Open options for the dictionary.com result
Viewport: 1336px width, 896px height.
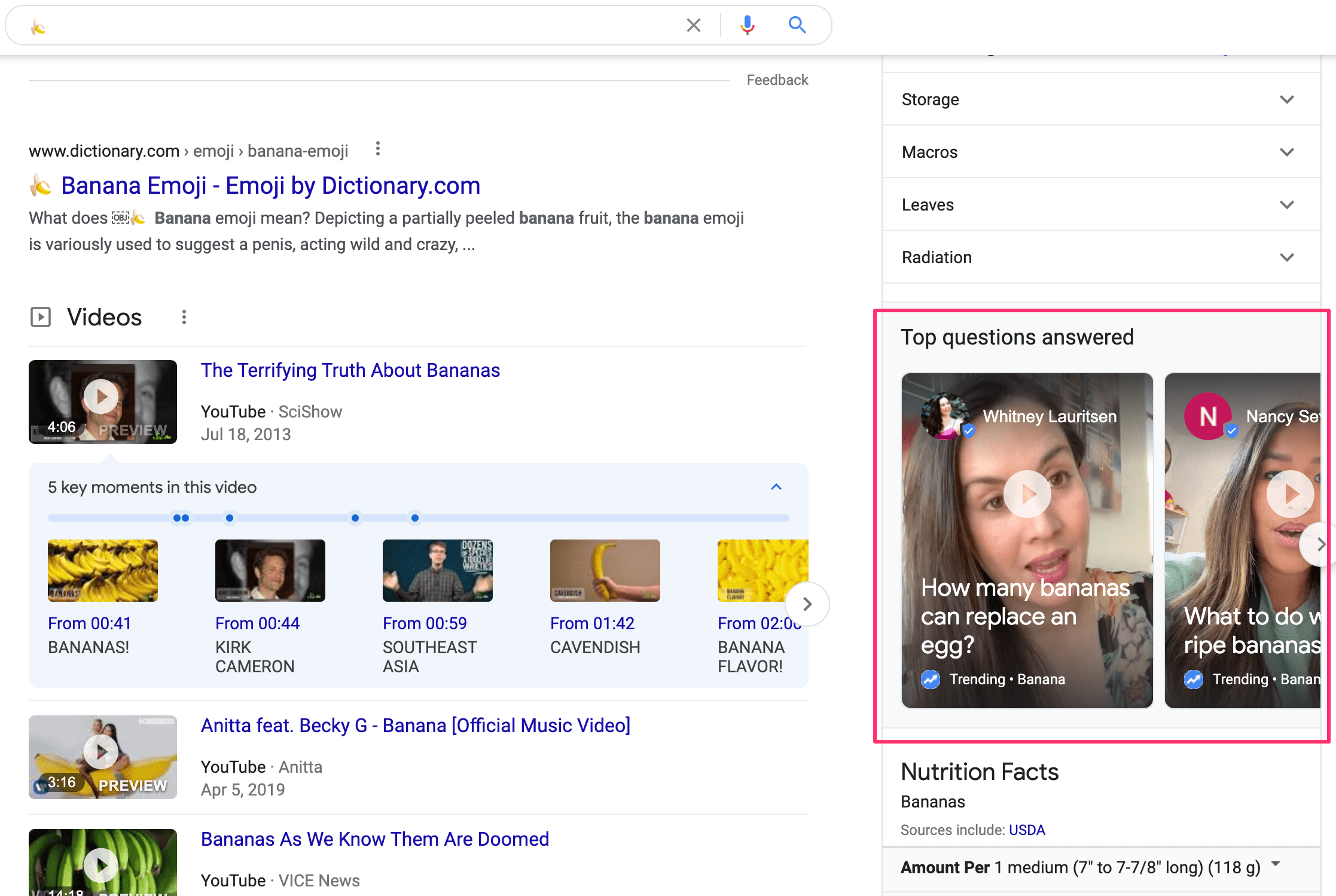[x=377, y=149]
